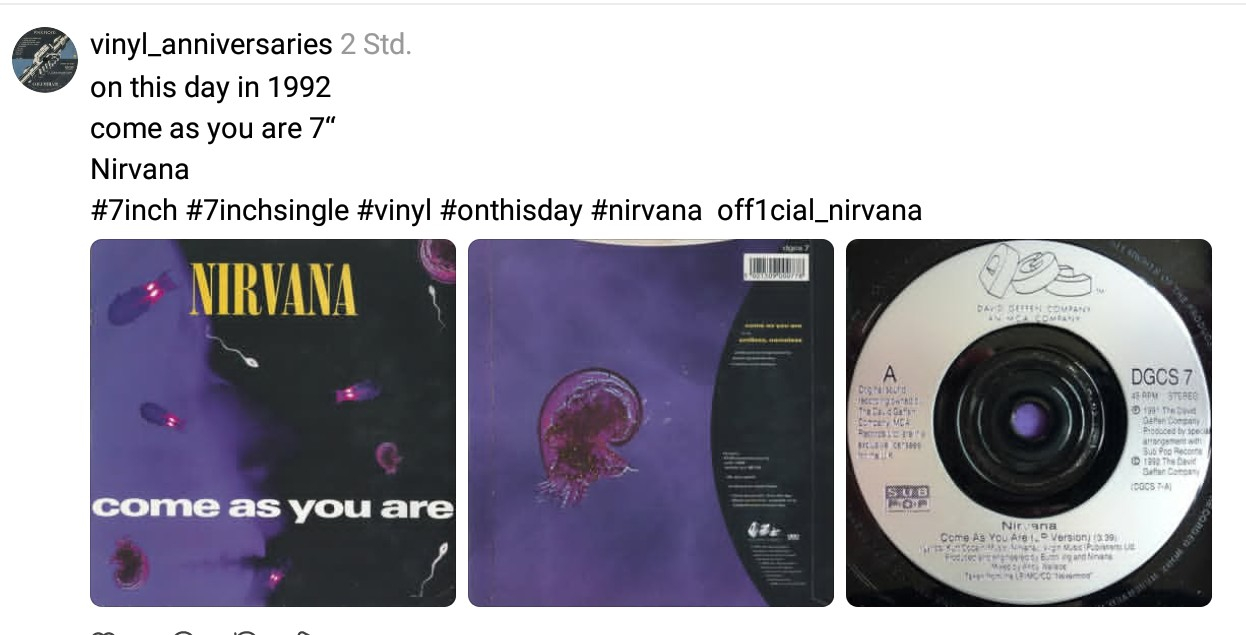
Task: Select the 'on this day in 1992' text
Action: point(210,87)
